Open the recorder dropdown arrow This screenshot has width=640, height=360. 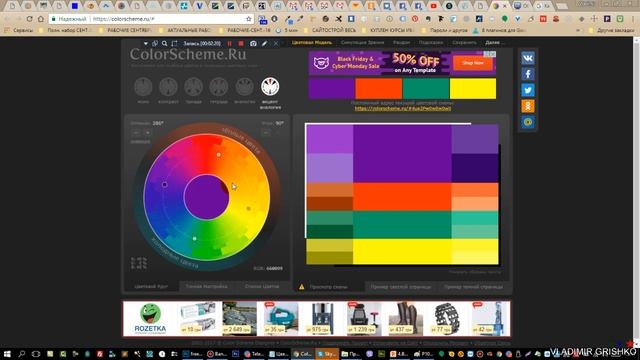[146, 43]
